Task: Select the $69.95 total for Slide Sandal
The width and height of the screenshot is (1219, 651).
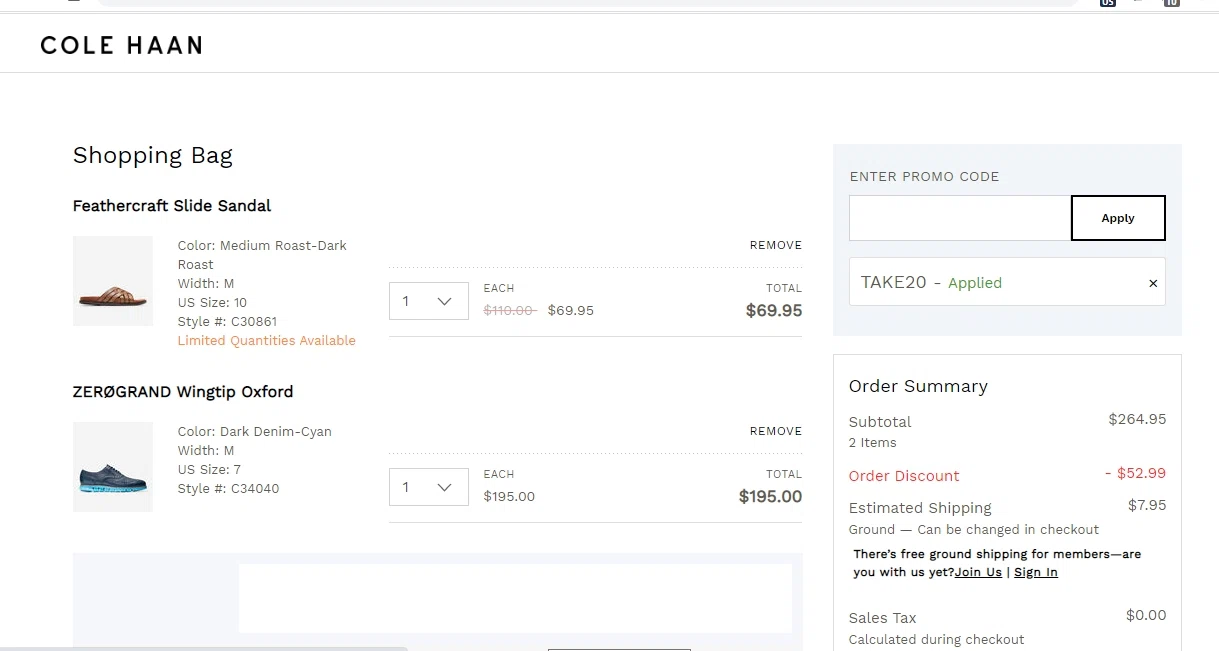Action: click(x=774, y=310)
